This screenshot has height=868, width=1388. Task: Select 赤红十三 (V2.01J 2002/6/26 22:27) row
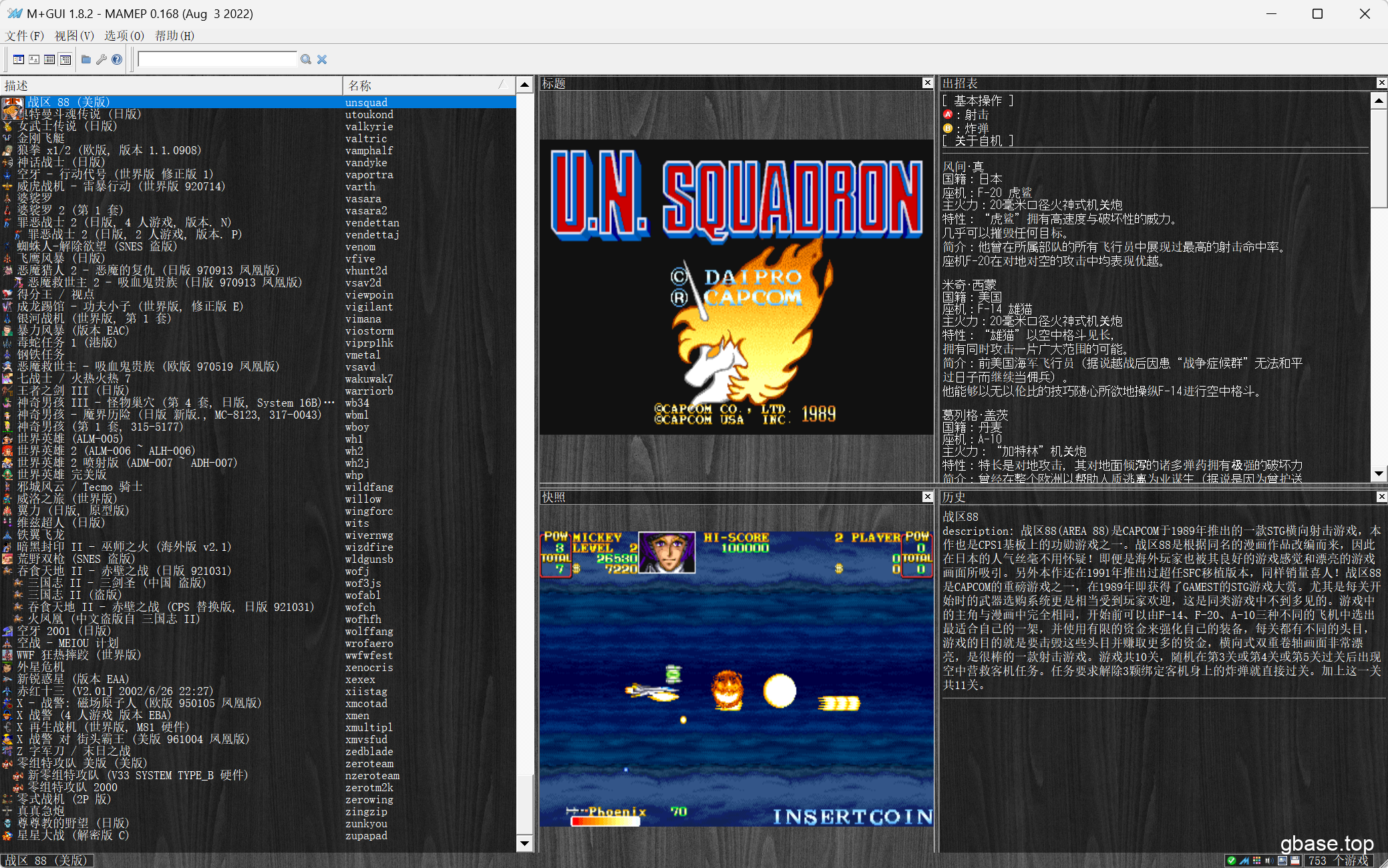click(258, 691)
